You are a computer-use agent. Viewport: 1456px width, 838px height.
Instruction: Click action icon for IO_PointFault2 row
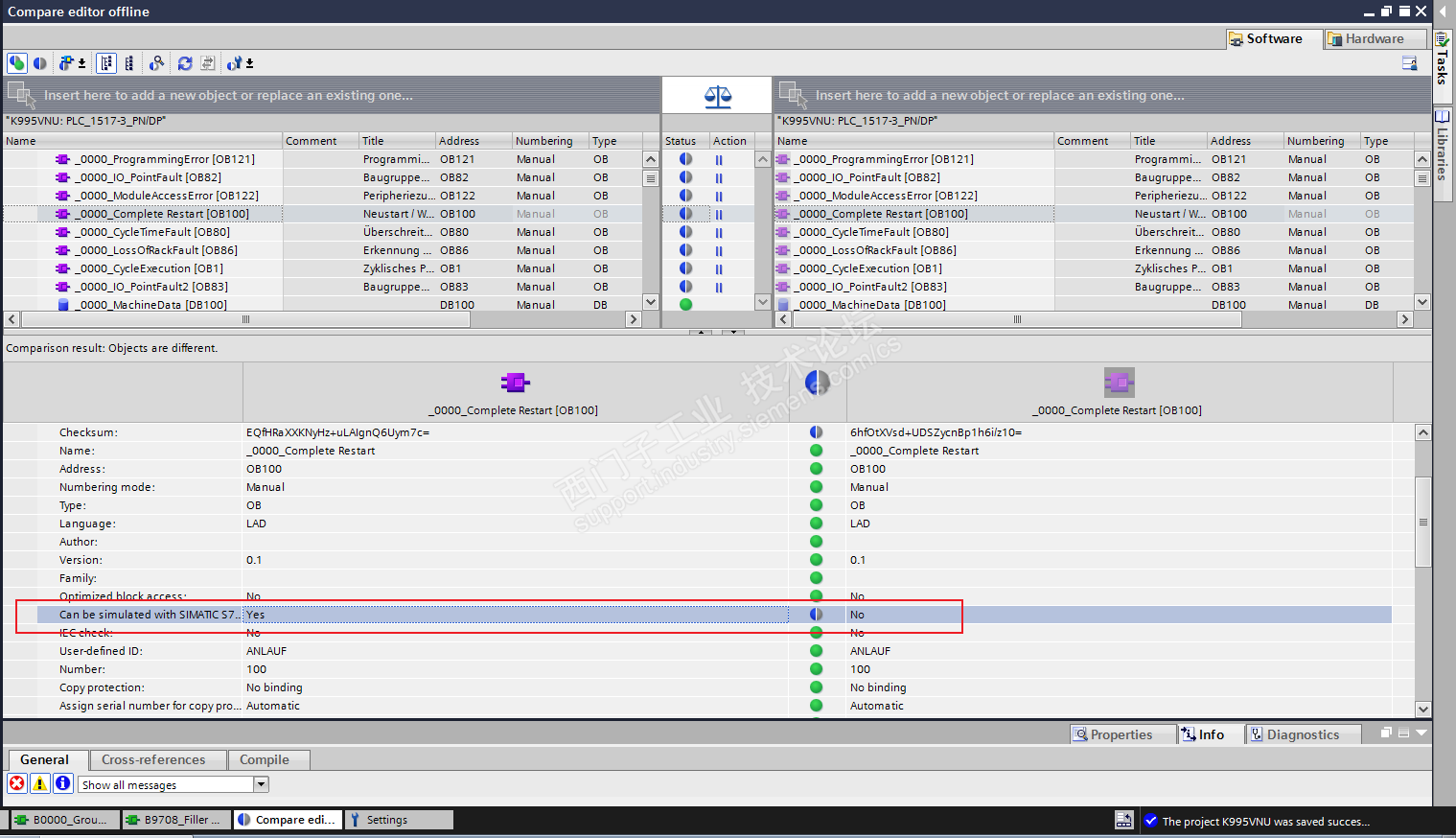719,287
